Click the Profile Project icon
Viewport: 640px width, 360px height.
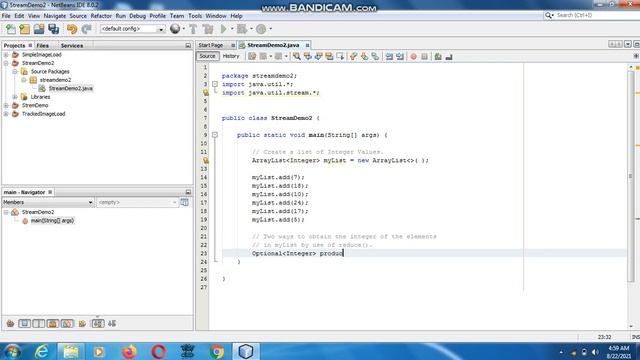point(261,29)
